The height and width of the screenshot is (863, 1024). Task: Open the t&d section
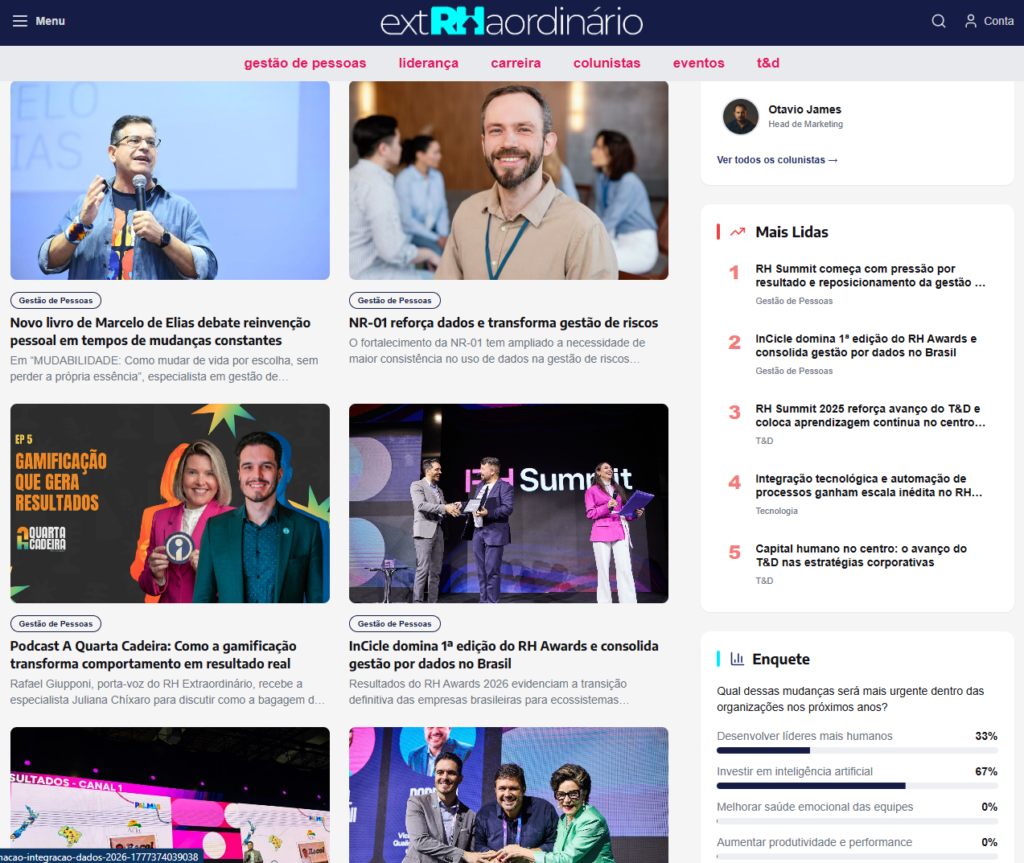(768, 63)
